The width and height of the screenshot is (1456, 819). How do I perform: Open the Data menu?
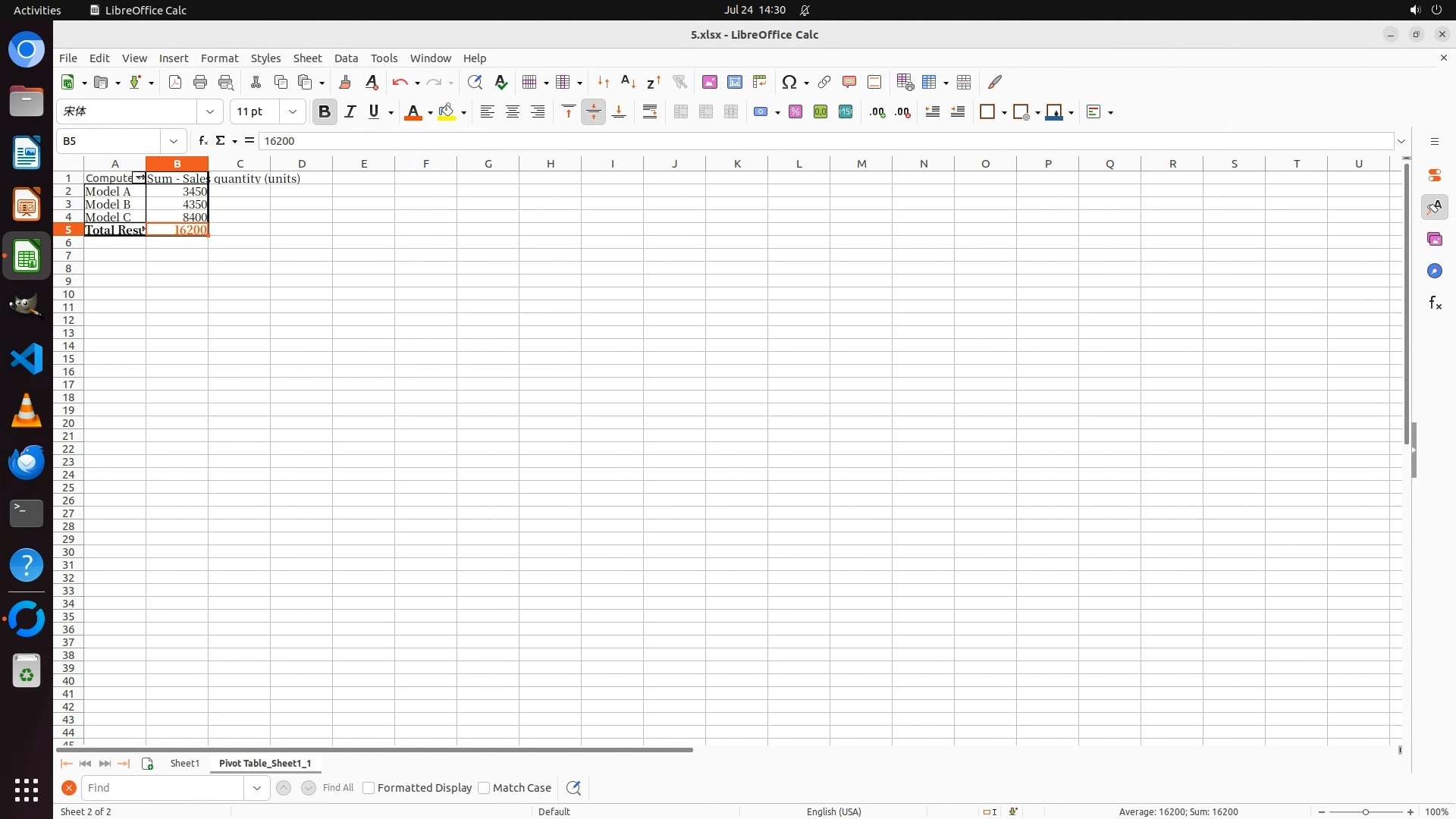346,58
